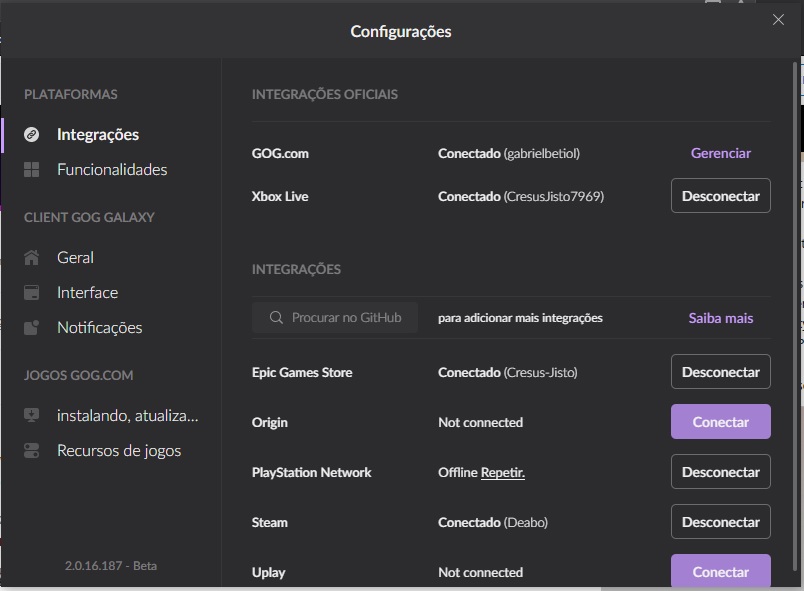Click the Geral home icon

(x=31, y=257)
